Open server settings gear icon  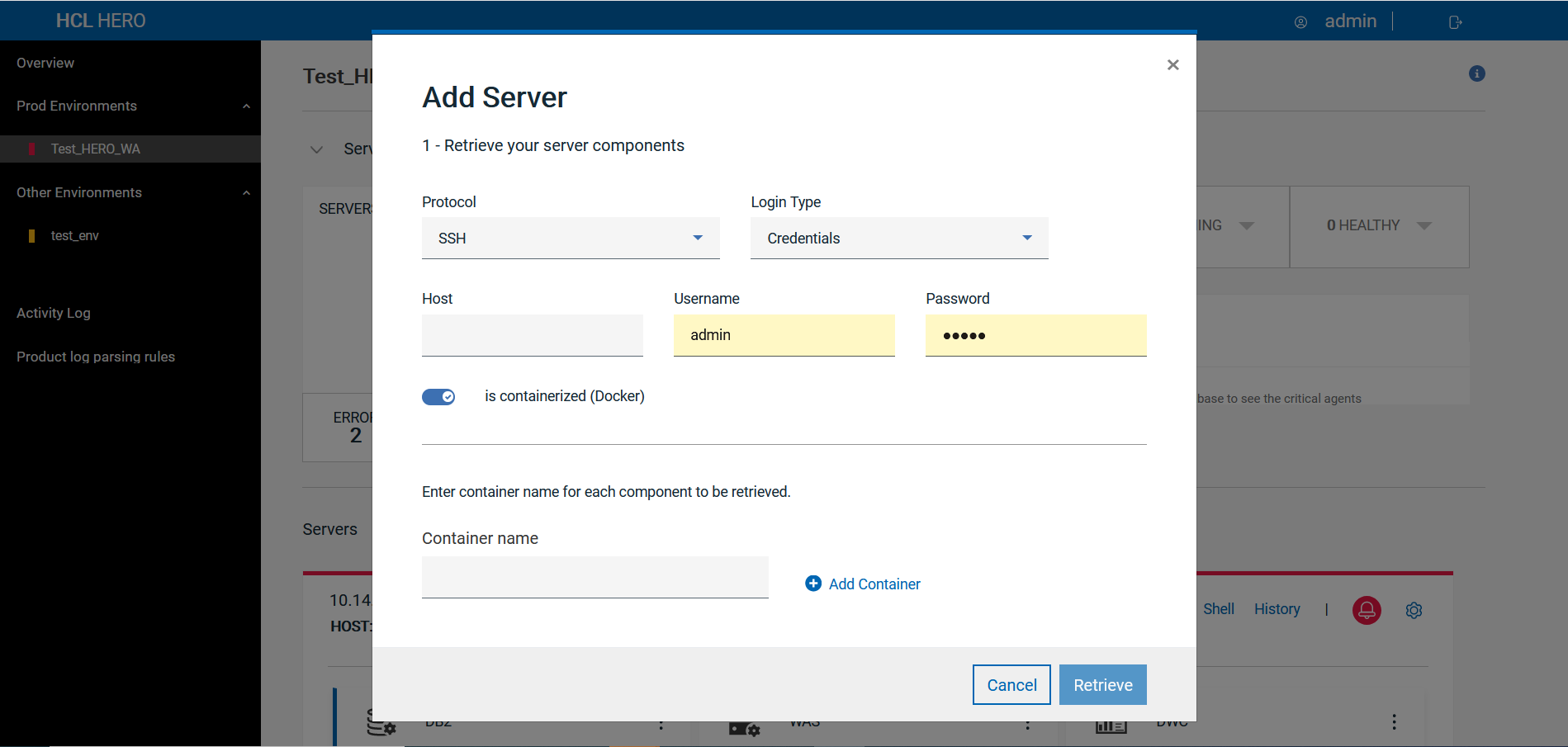click(x=1414, y=610)
